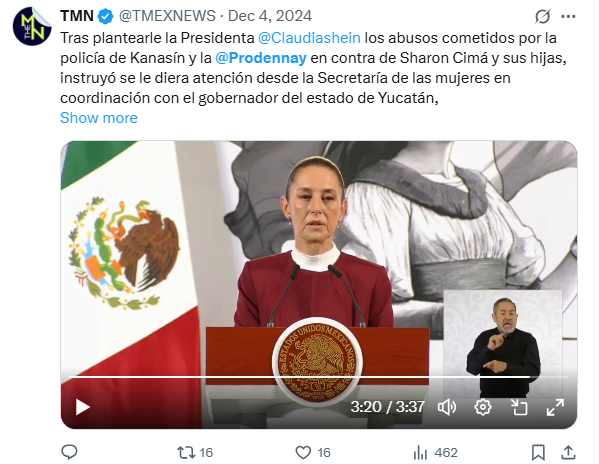Image resolution: width=599 pixels, height=464 pixels.
Task: Expand video to fullscreen
Action: 555,407
